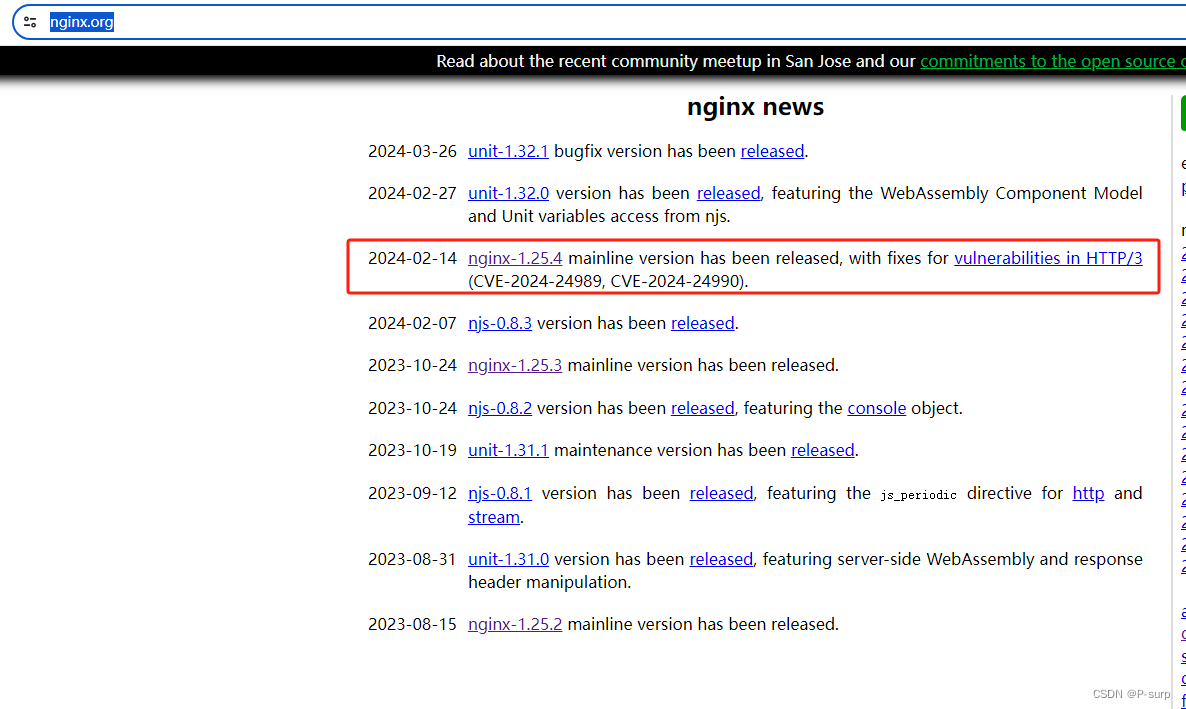Click the date 2024-02-07
This screenshot has height=709, width=1186.
[412, 324]
